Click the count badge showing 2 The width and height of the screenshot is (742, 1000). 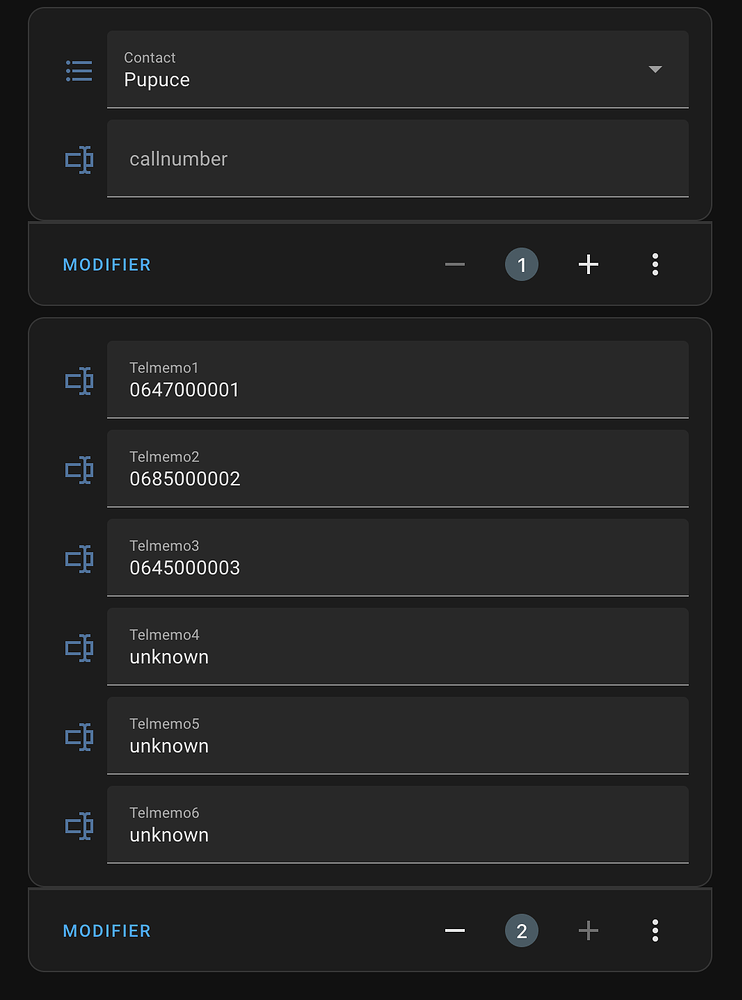point(521,930)
